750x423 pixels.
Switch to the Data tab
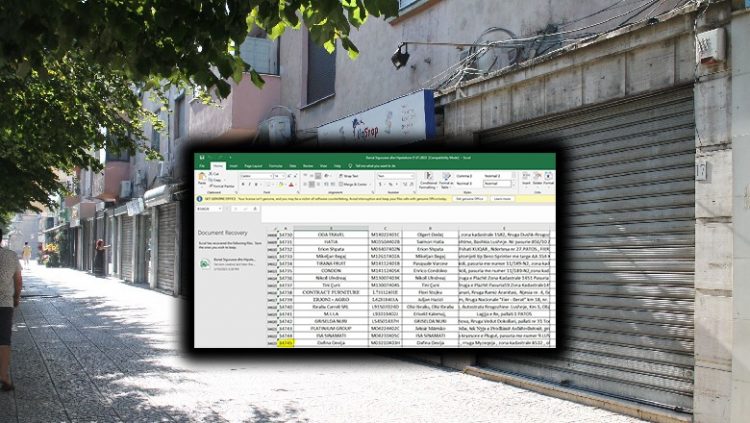(293, 166)
